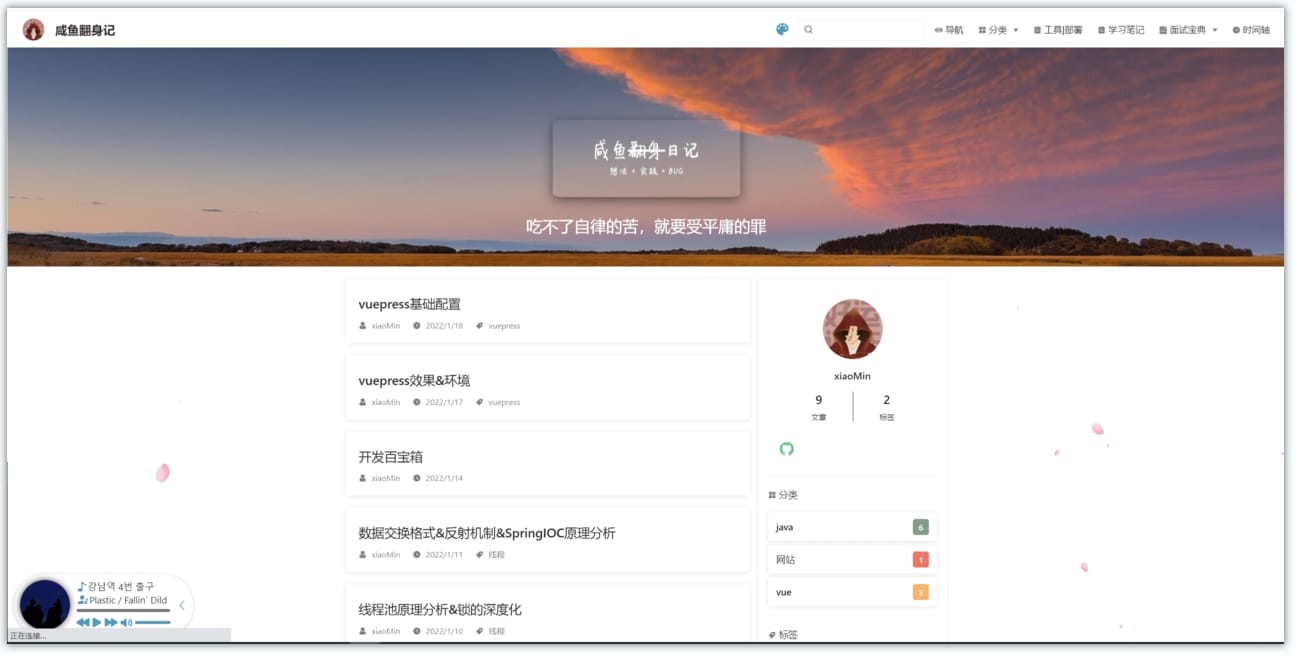Go to the 时间轴 timeline page
The height and width of the screenshot is (655, 1295).
pos(1251,30)
